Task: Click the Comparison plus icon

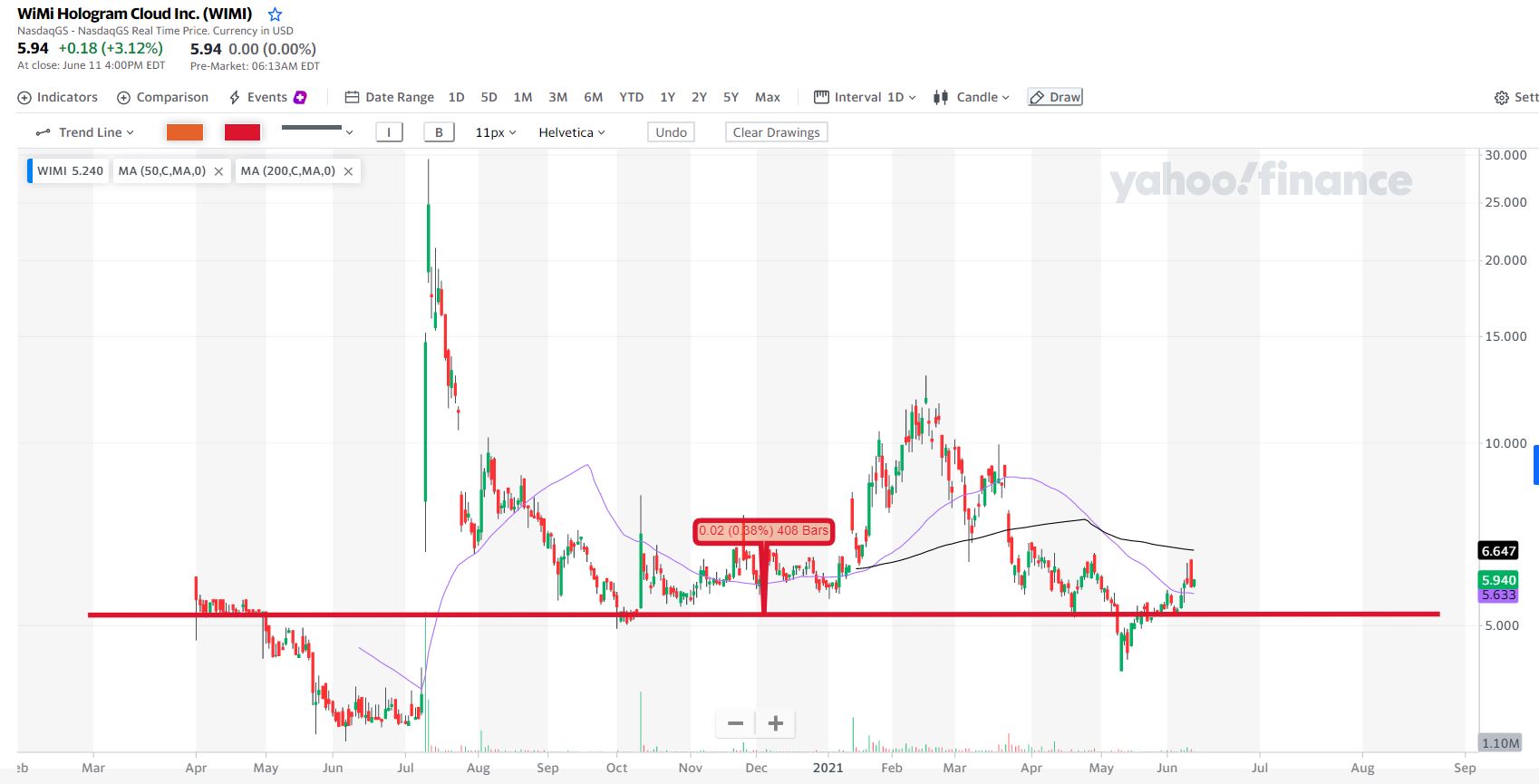Action: 124,98
